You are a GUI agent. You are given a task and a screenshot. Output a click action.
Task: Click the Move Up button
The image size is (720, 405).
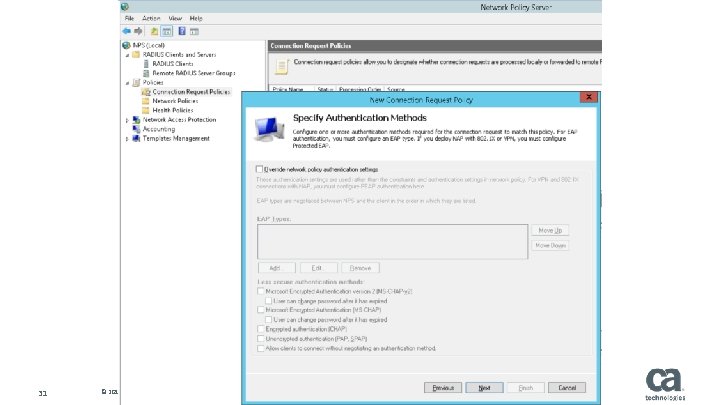click(550, 231)
